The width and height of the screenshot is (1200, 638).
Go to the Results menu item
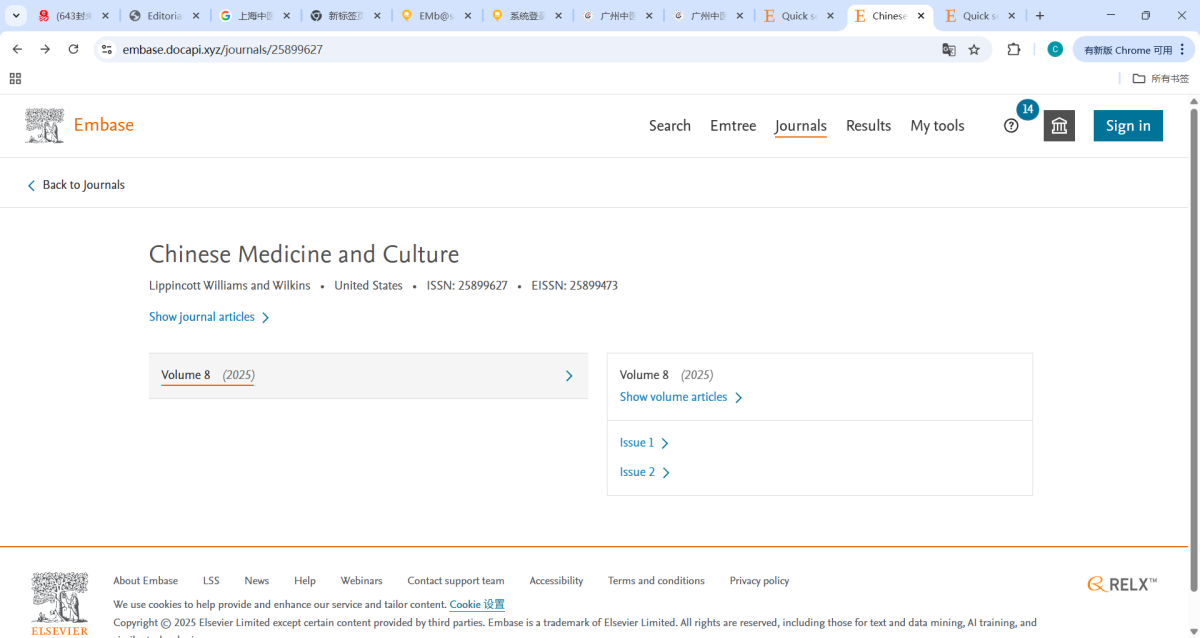click(x=868, y=126)
